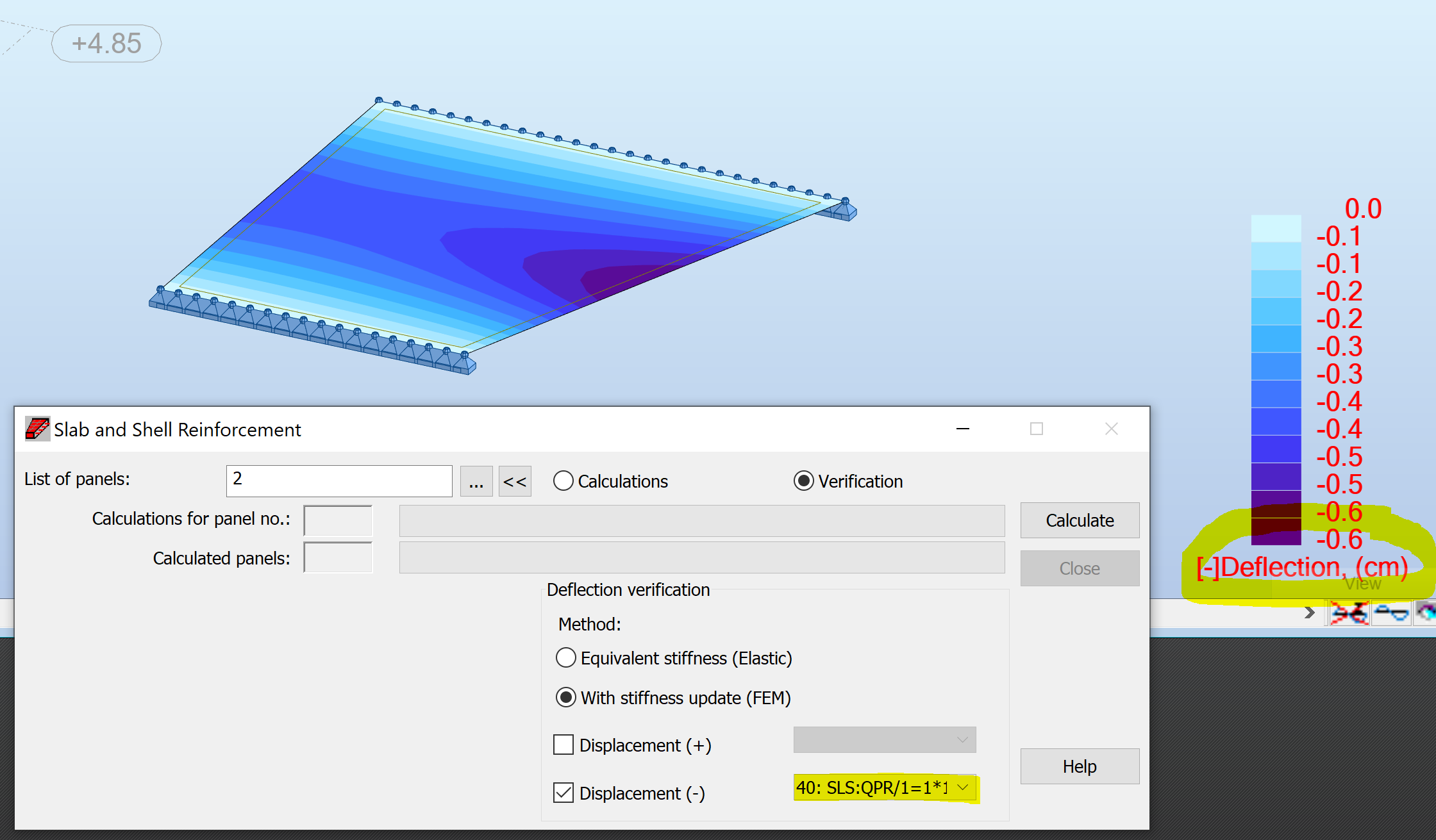Image resolution: width=1436 pixels, height=840 pixels.
Task: Select the Calculations radio option
Action: (564, 481)
